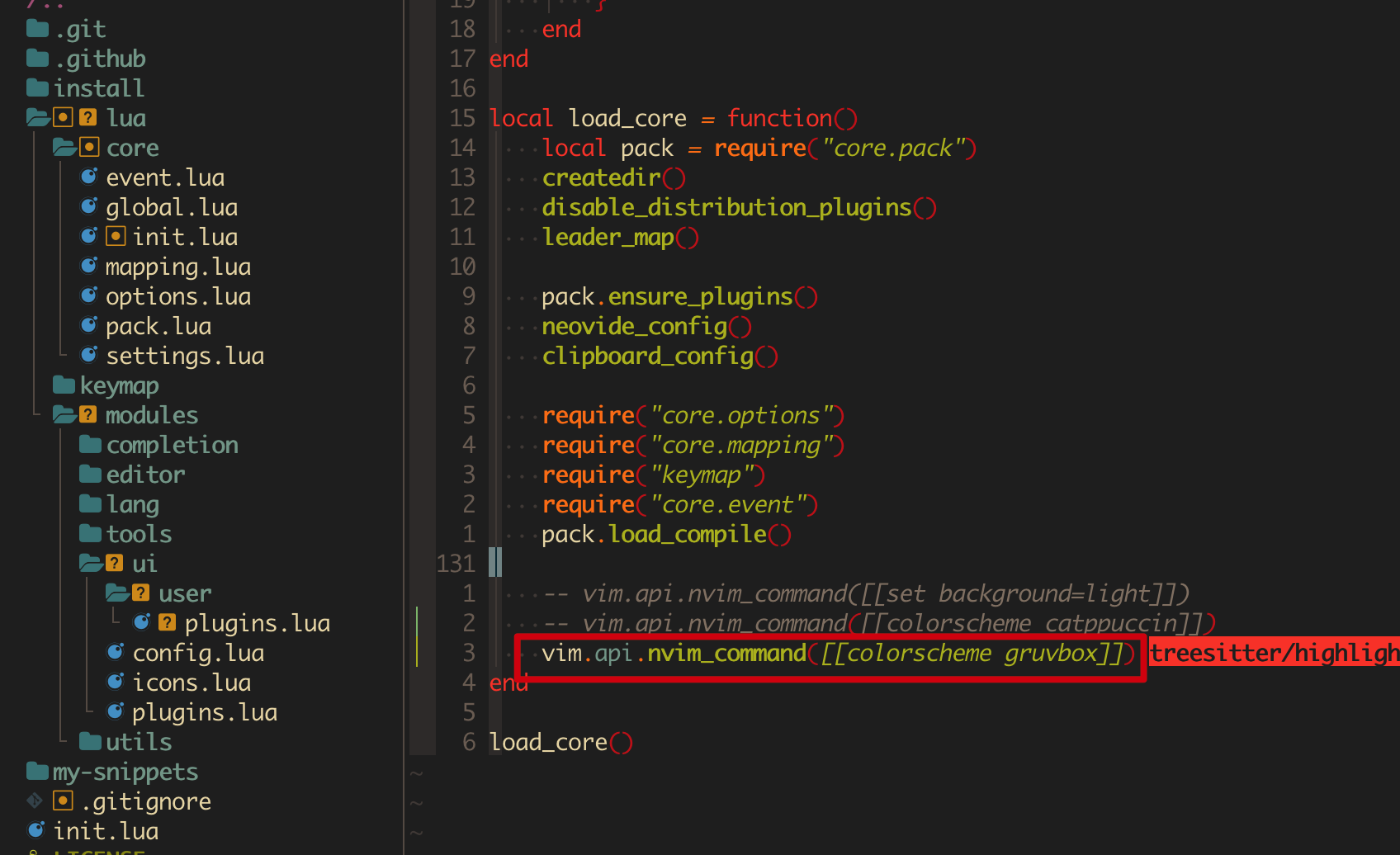Click the Lua file icon beside event.lua

[89, 175]
